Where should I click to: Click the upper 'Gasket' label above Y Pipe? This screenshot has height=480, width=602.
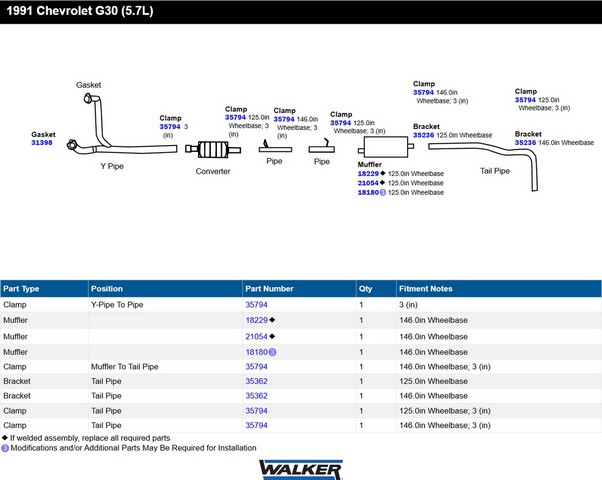[88, 85]
